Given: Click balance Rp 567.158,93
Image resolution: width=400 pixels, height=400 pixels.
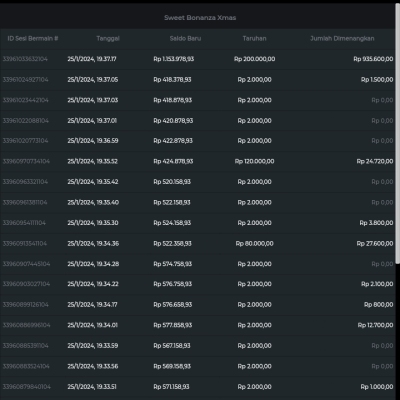Looking at the screenshot, I should click(x=172, y=346).
